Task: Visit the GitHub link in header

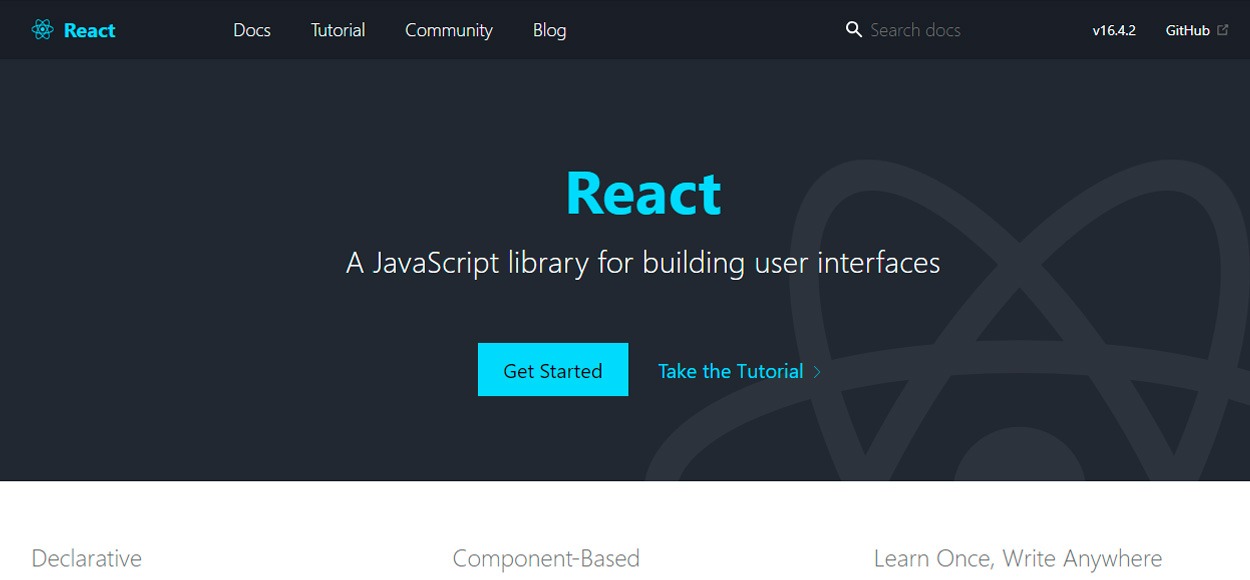Action: pos(1188,30)
